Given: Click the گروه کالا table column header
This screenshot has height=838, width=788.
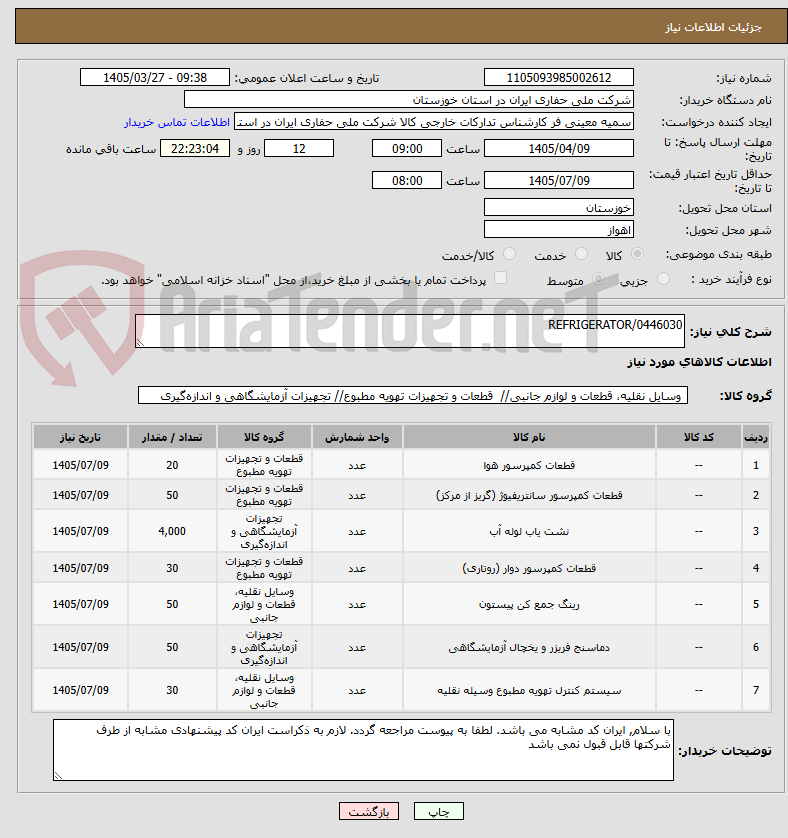Looking at the screenshot, I should click(264, 437).
